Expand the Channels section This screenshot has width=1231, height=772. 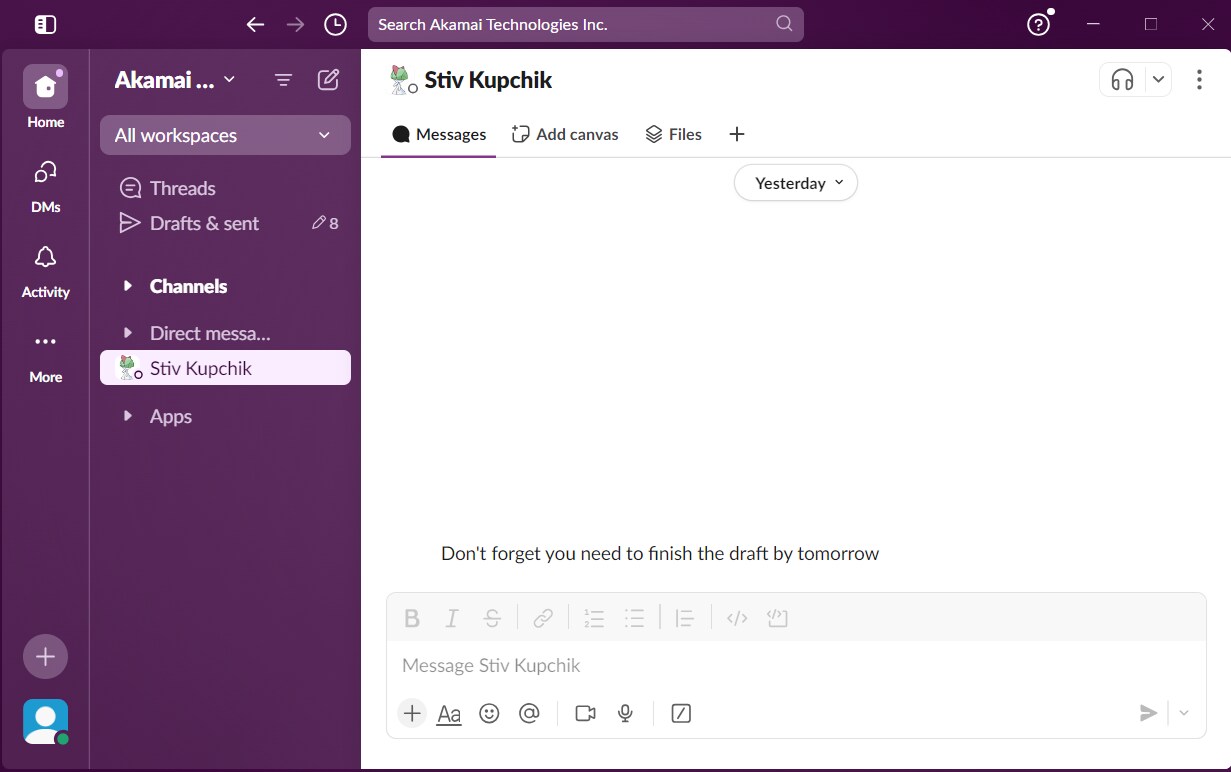tap(128, 286)
